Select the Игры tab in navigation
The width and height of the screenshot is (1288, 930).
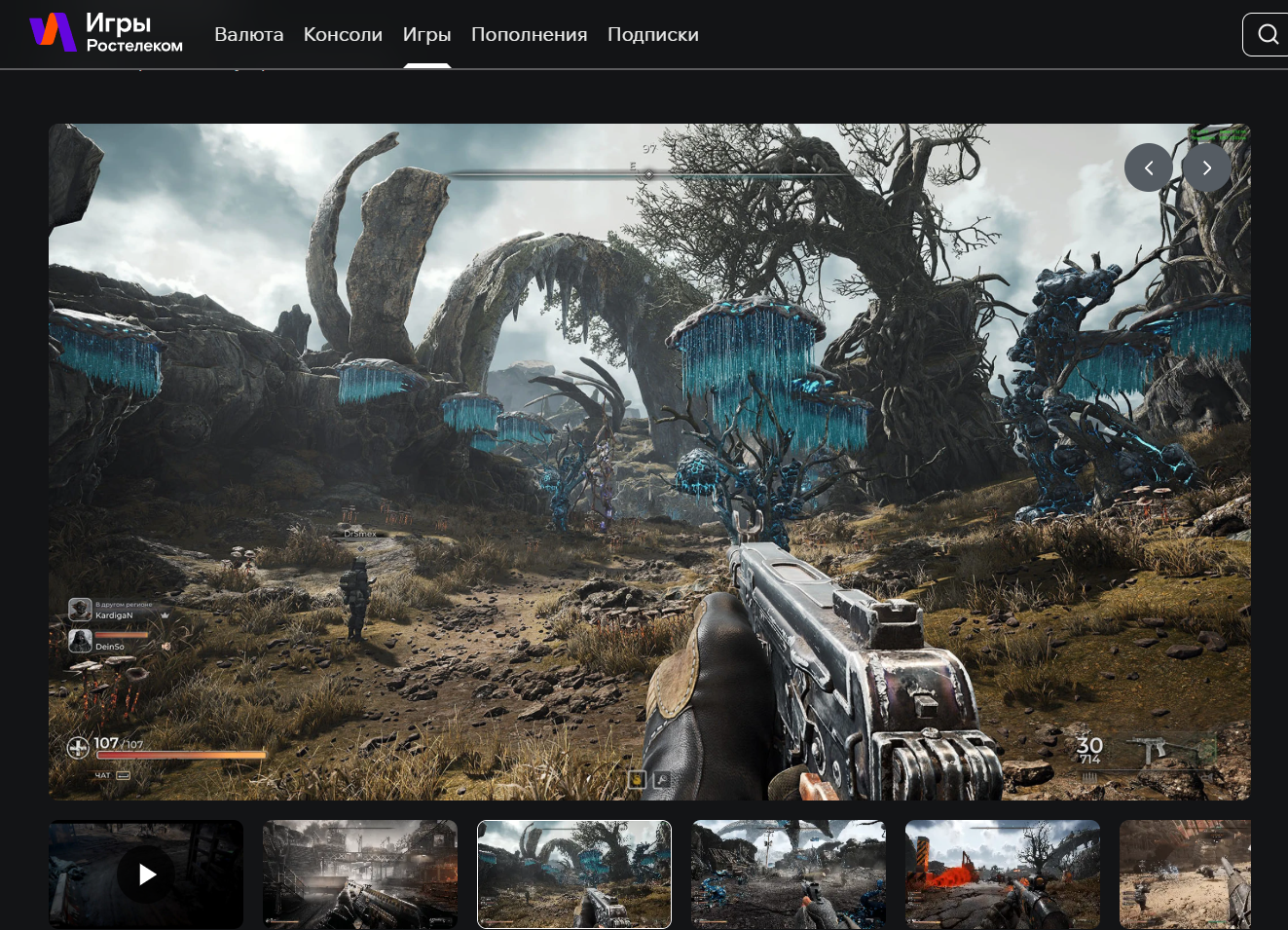426,34
